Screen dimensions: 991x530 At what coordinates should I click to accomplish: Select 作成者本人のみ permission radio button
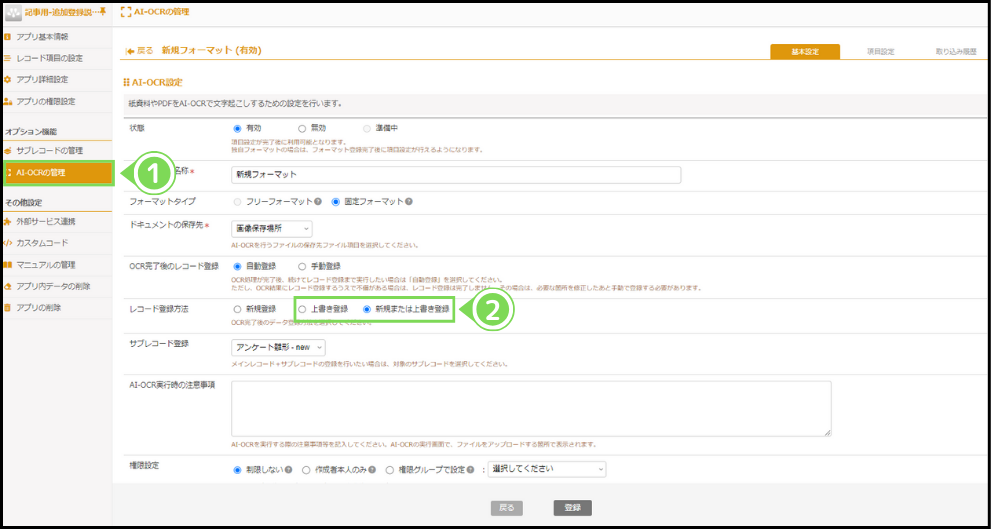click(306, 470)
